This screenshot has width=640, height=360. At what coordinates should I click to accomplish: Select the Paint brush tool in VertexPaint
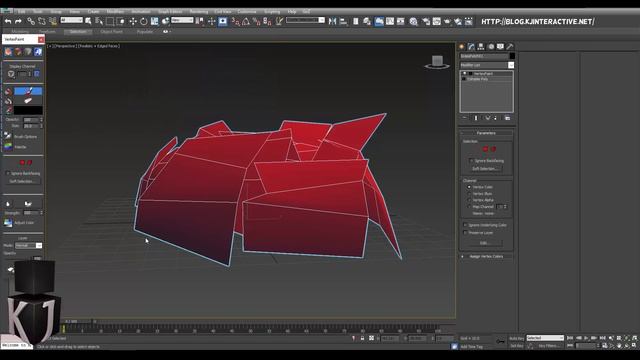tap(28, 91)
